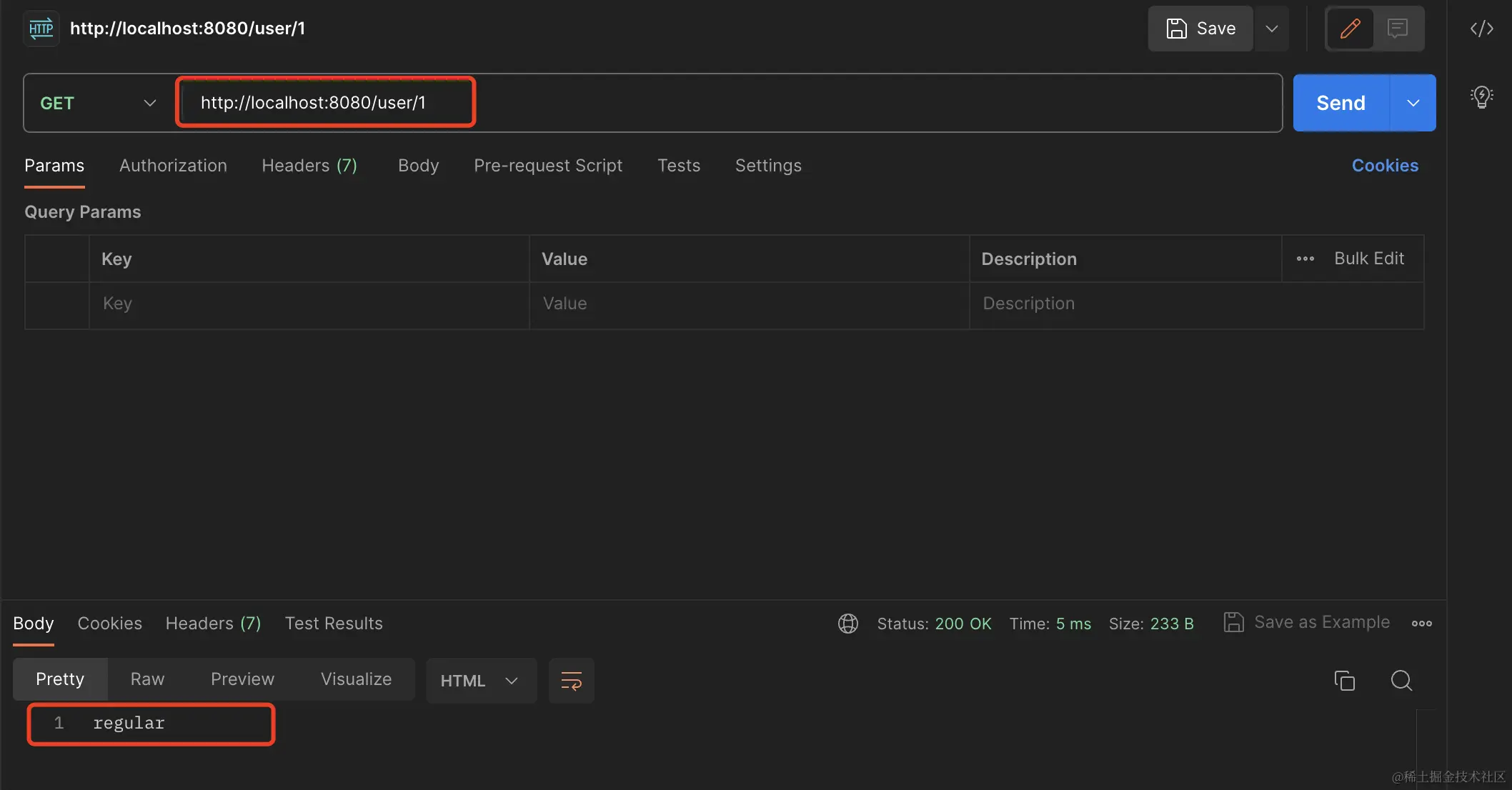Switch to pencil edit mode icon
The image size is (1512, 790).
pos(1350,29)
